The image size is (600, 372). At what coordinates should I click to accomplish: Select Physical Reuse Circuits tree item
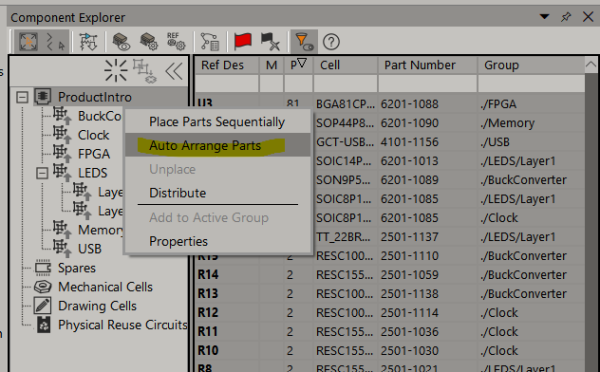pos(122,325)
